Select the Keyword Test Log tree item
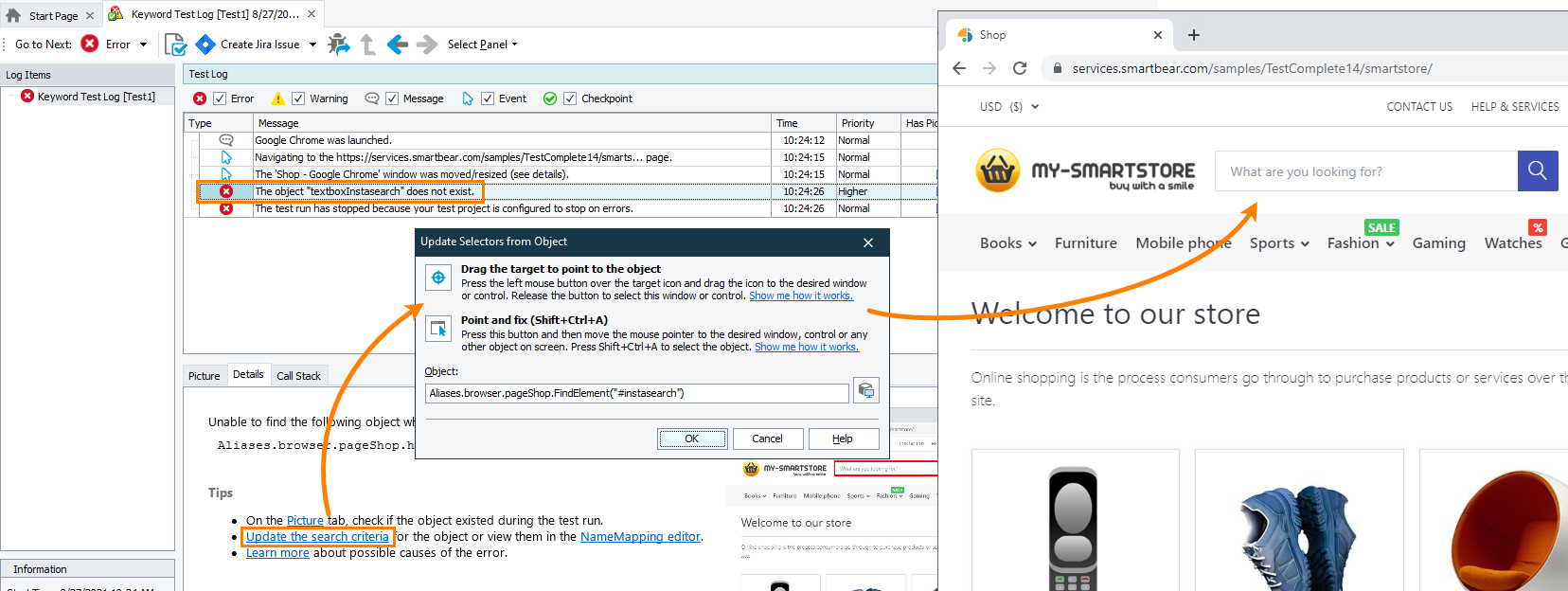Image resolution: width=1568 pixels, height=591 pixels. [x=96, y=97]
